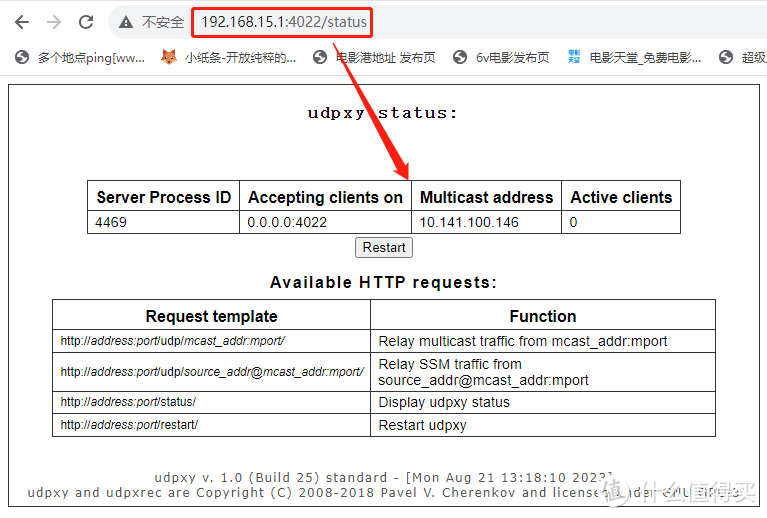This screenshot has width=767, height=518.
Task: Click the Restart button
Action: pyautogui.click(x=384, y=248)
